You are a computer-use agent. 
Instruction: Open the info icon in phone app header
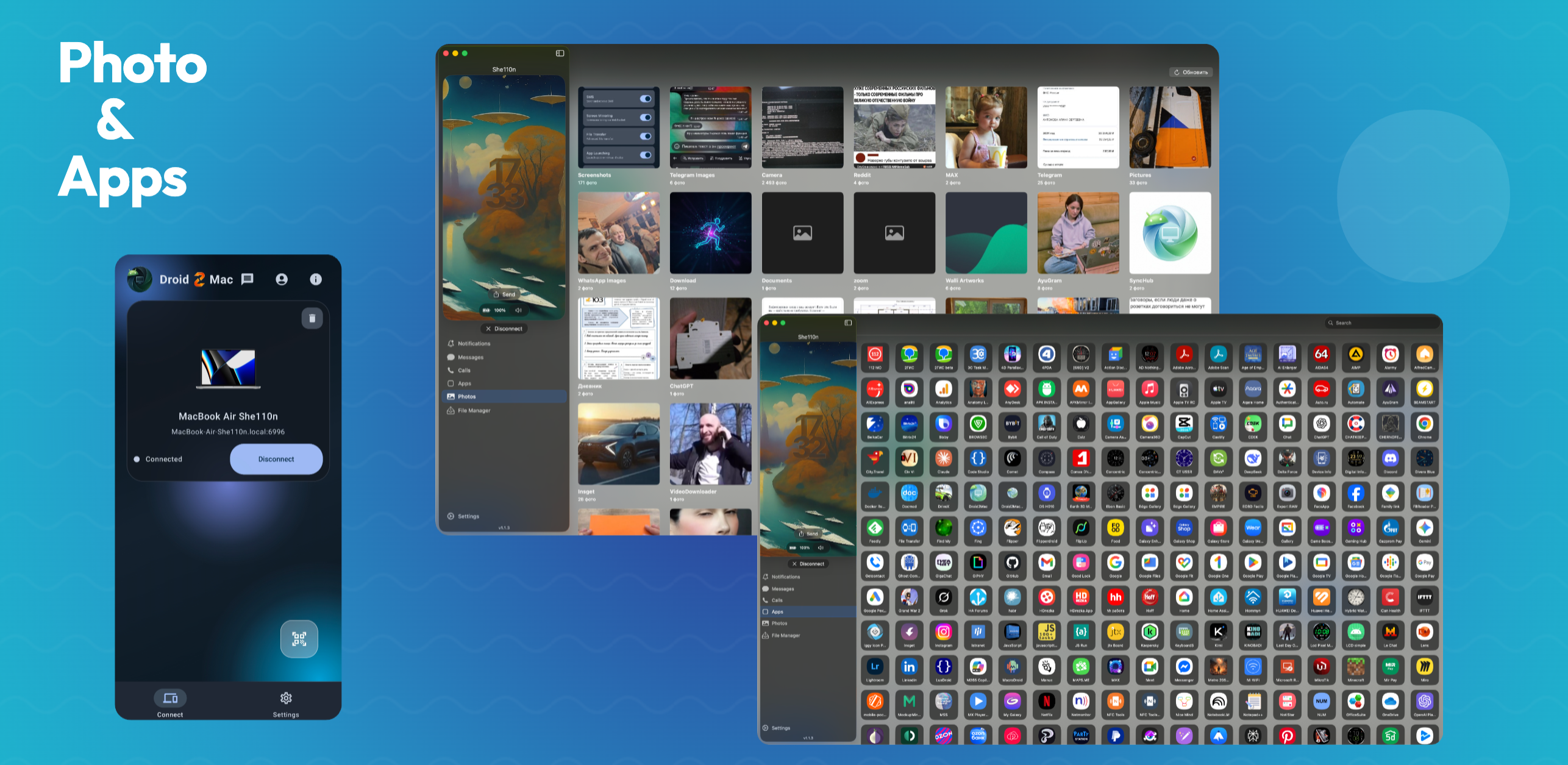[316, 279]
